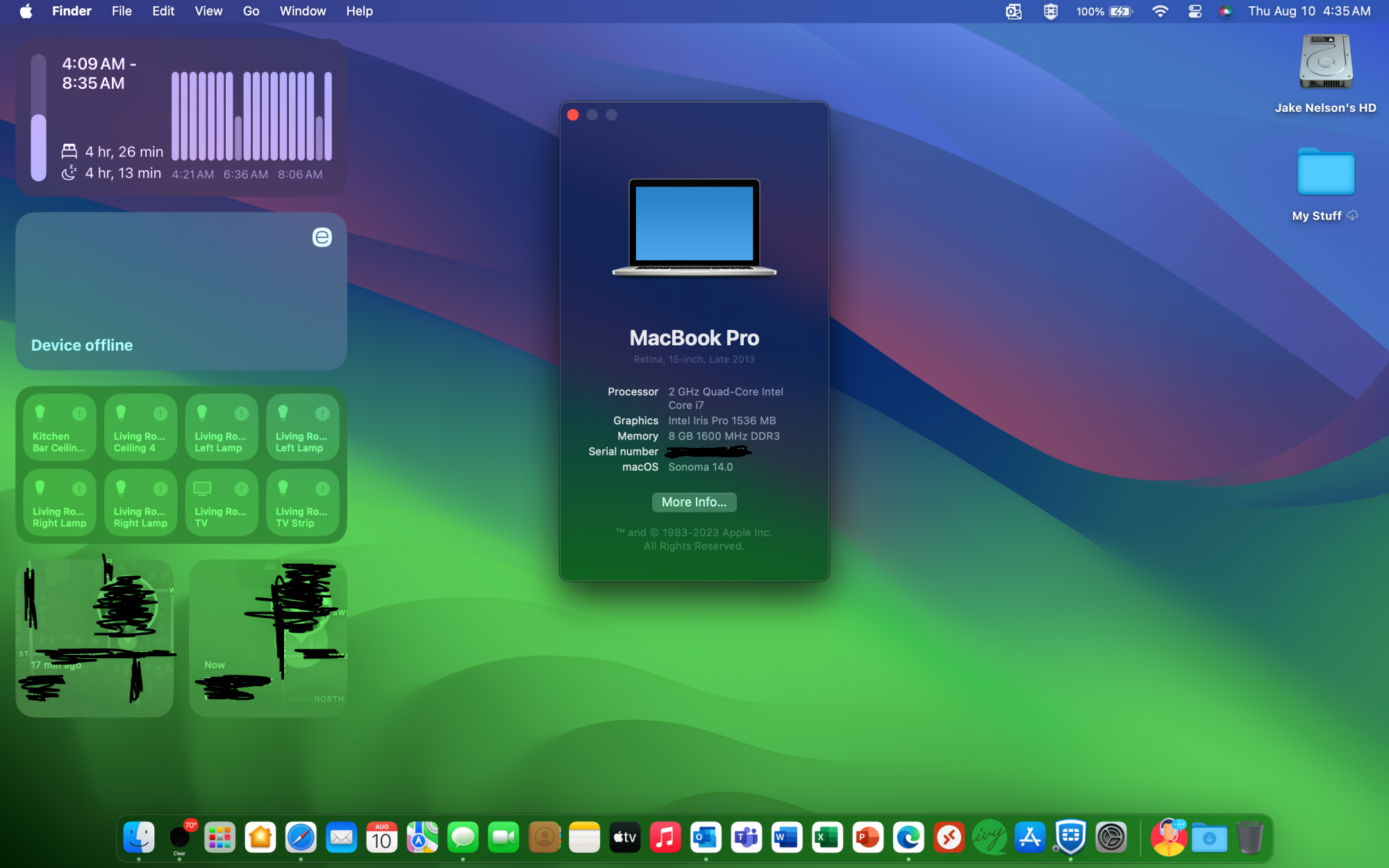Click the Wi-Fi status icon
The image size is (1389, 868).
tap(1160, 11)
